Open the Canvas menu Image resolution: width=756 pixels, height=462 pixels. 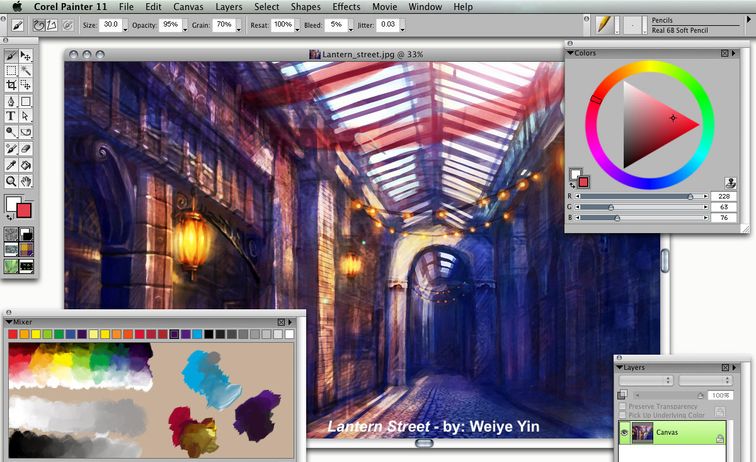point(189,7)
